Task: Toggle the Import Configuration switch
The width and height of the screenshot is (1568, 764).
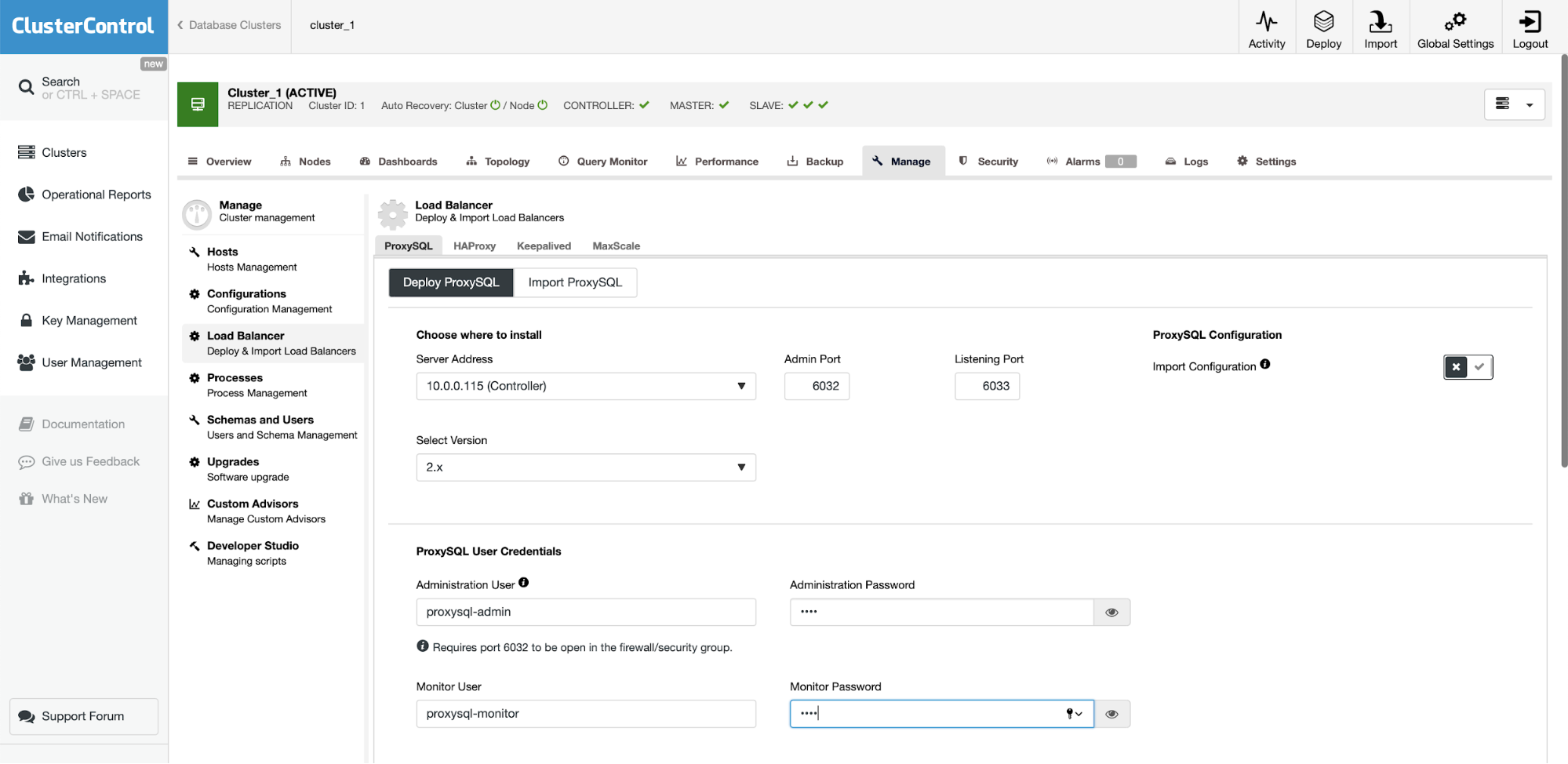Action: coord(1468,366)
